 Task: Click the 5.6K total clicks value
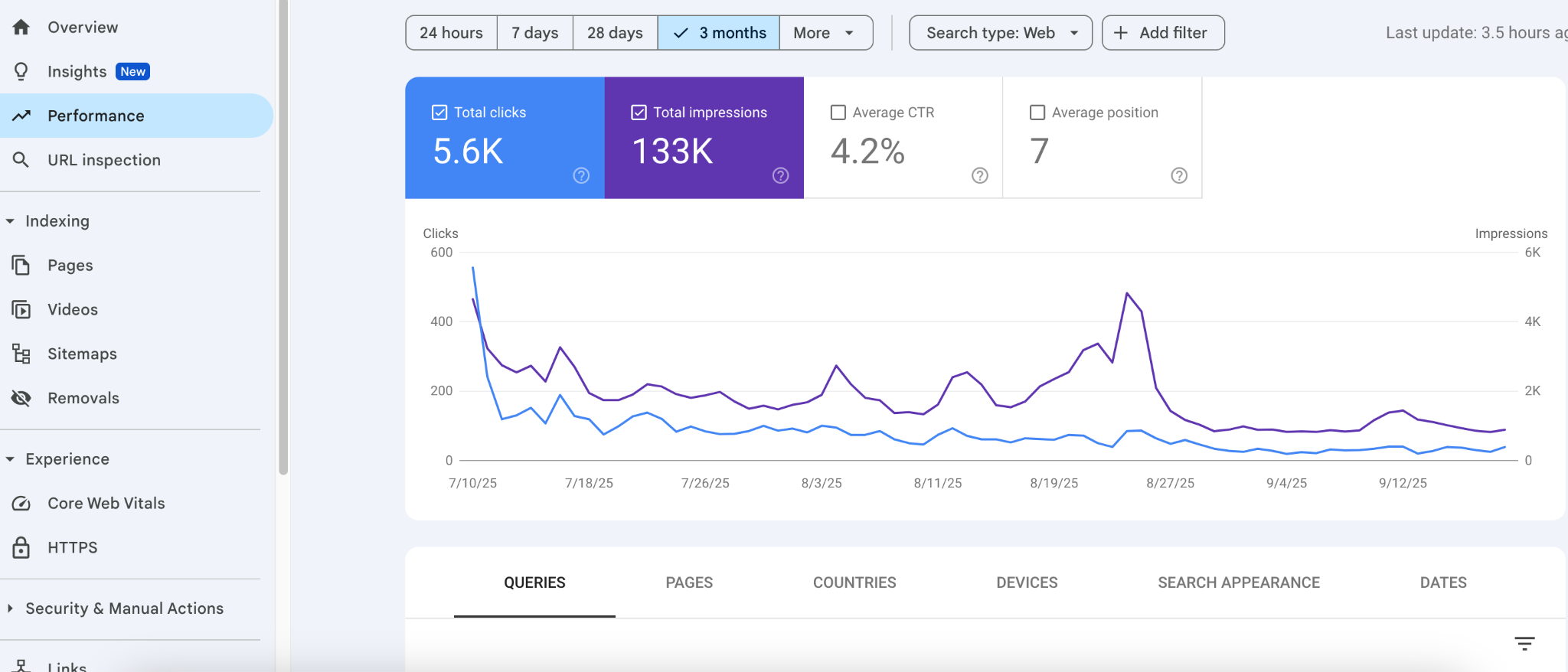[468, 151]
